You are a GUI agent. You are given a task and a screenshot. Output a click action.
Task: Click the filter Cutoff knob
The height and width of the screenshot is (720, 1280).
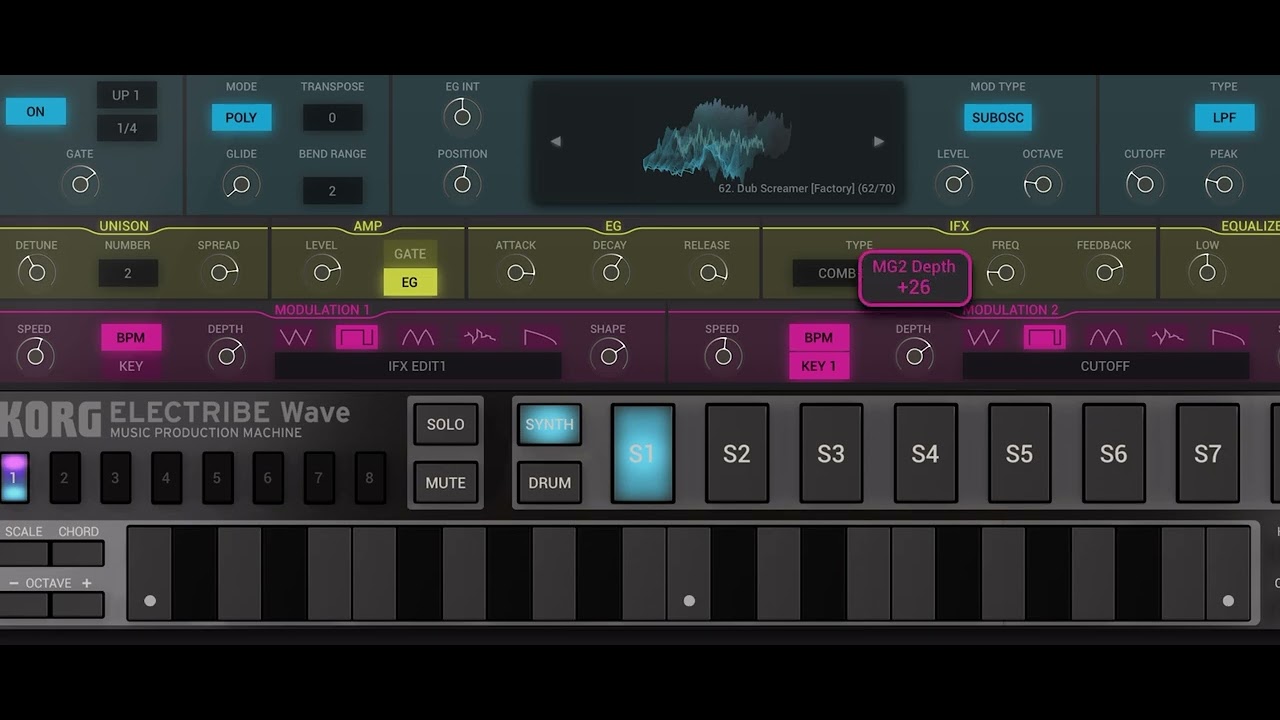tap(1144, 183)
